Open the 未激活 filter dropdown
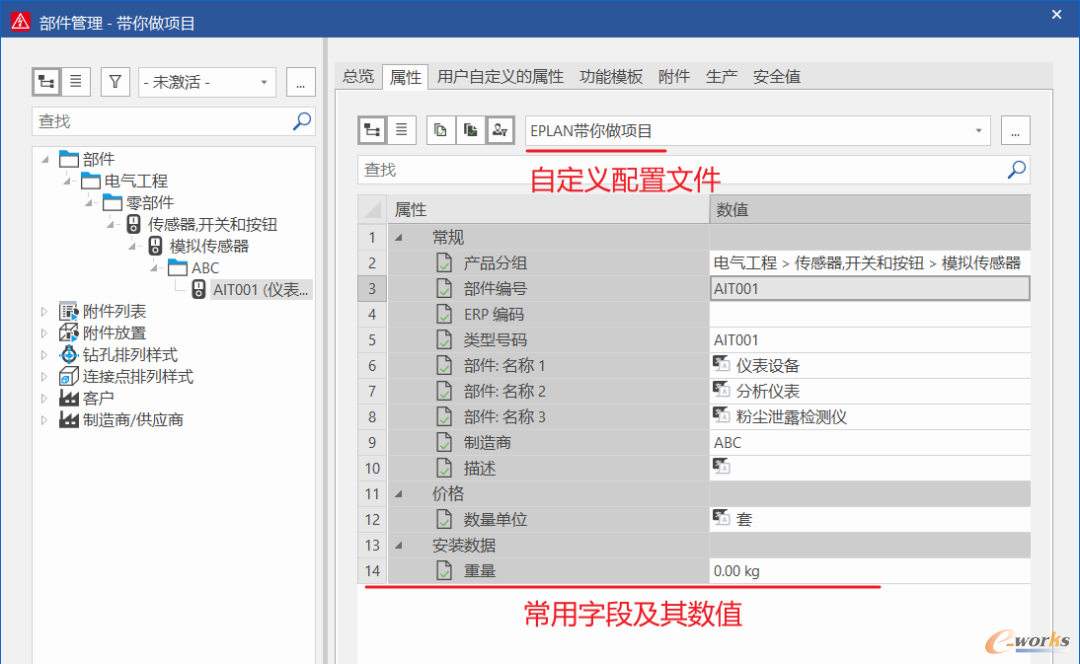 click(x=207, y=82)
